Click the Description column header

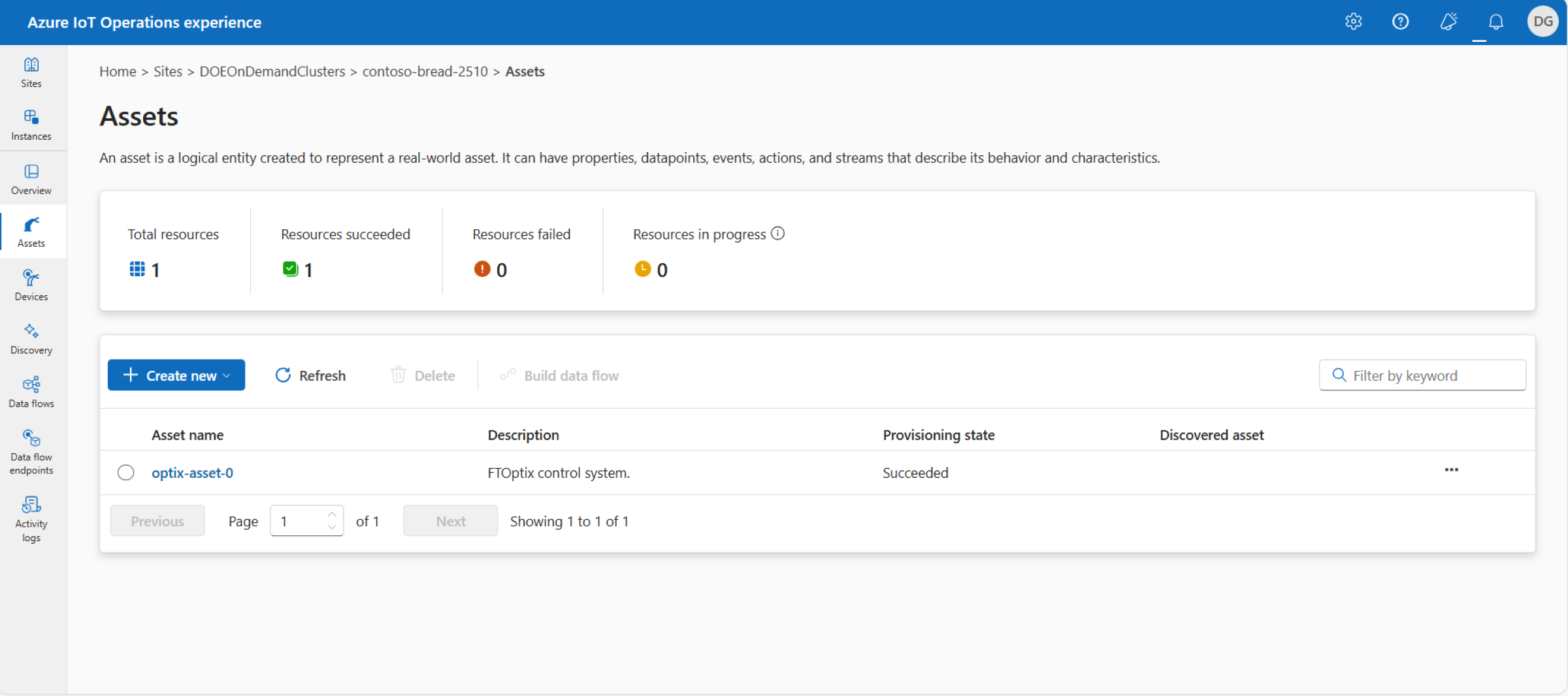pyautogui.click(x=523, y=435)
